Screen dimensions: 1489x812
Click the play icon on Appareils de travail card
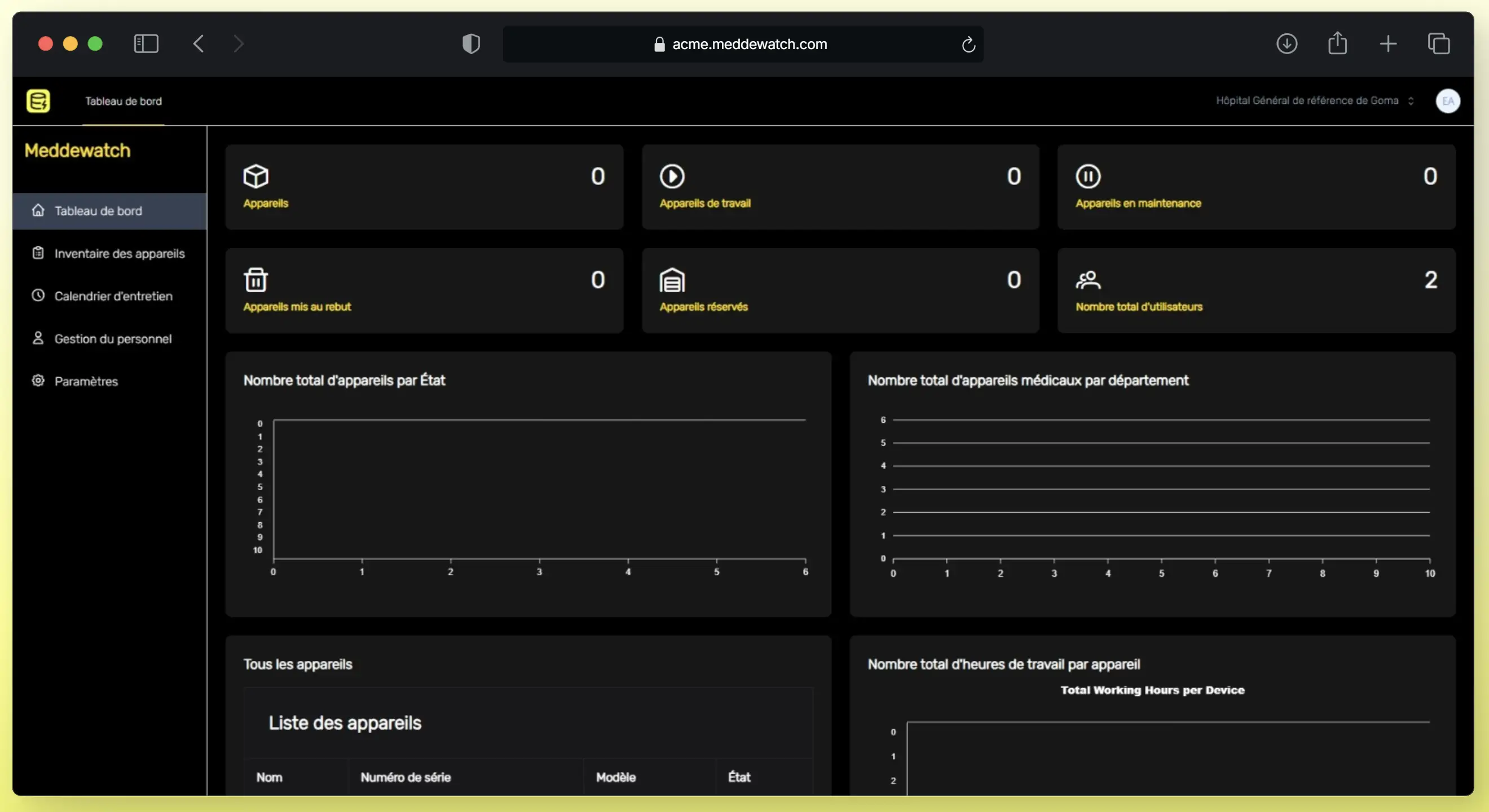[x=672, y=176]
